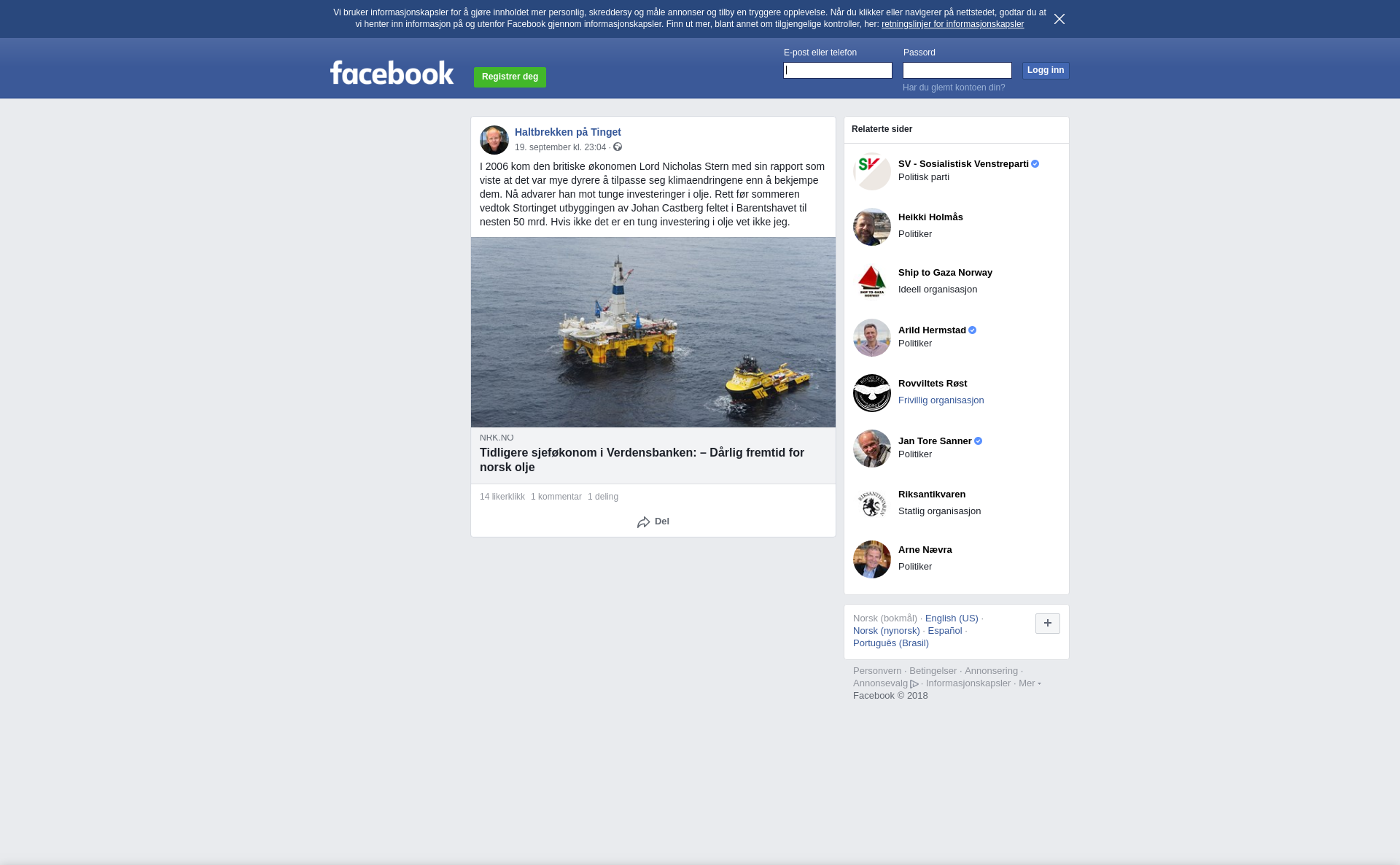Open SV Sosialistisk Venstreparti logo avatar
The image size is (1400, 865).
pos(872,171)
